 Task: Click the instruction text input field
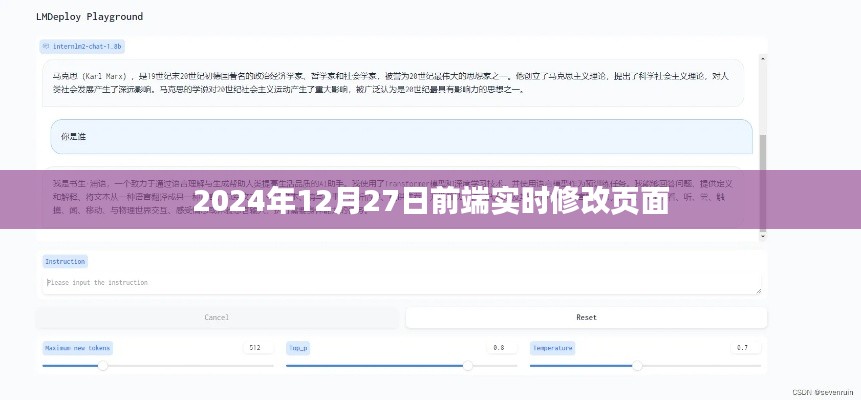coord(400,283)
